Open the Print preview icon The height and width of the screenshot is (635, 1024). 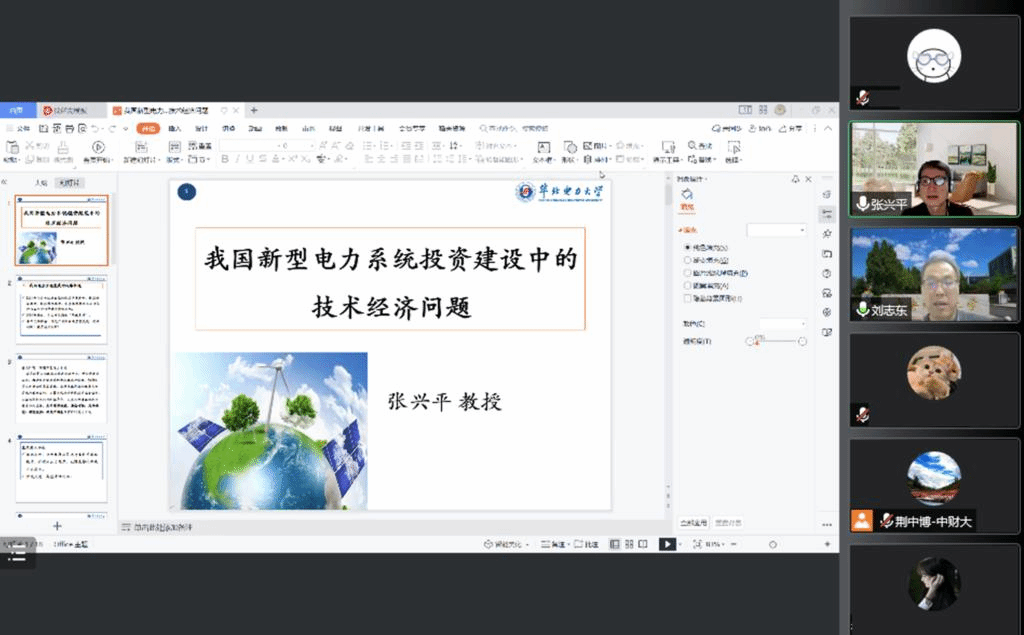(x=83, y=128)
